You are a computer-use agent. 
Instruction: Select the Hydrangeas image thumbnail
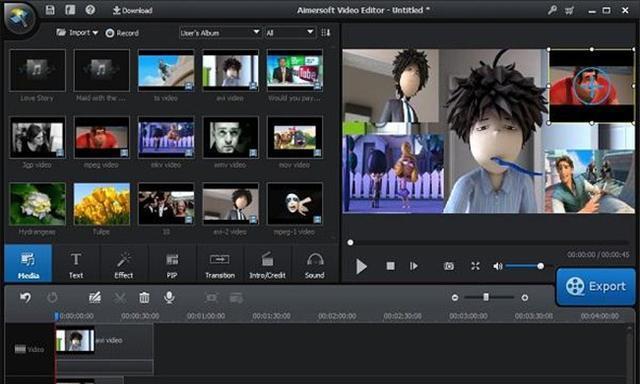pyautogui.click(x=37, y=204)
